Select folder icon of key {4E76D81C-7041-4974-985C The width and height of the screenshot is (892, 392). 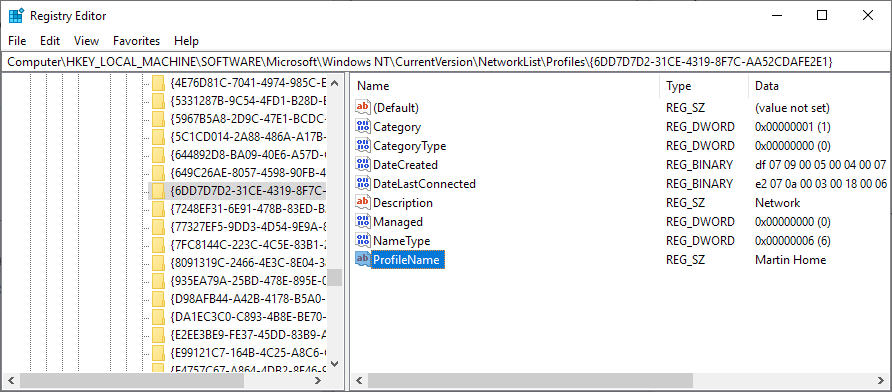coord(158,83)
